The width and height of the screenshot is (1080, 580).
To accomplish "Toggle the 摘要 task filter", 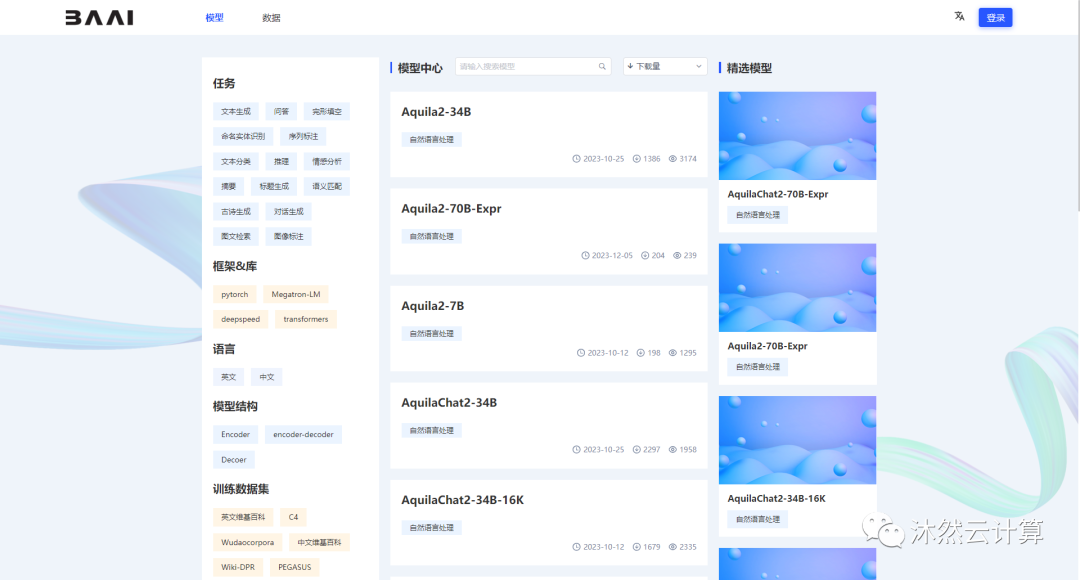I will click(x=228, y=187).
